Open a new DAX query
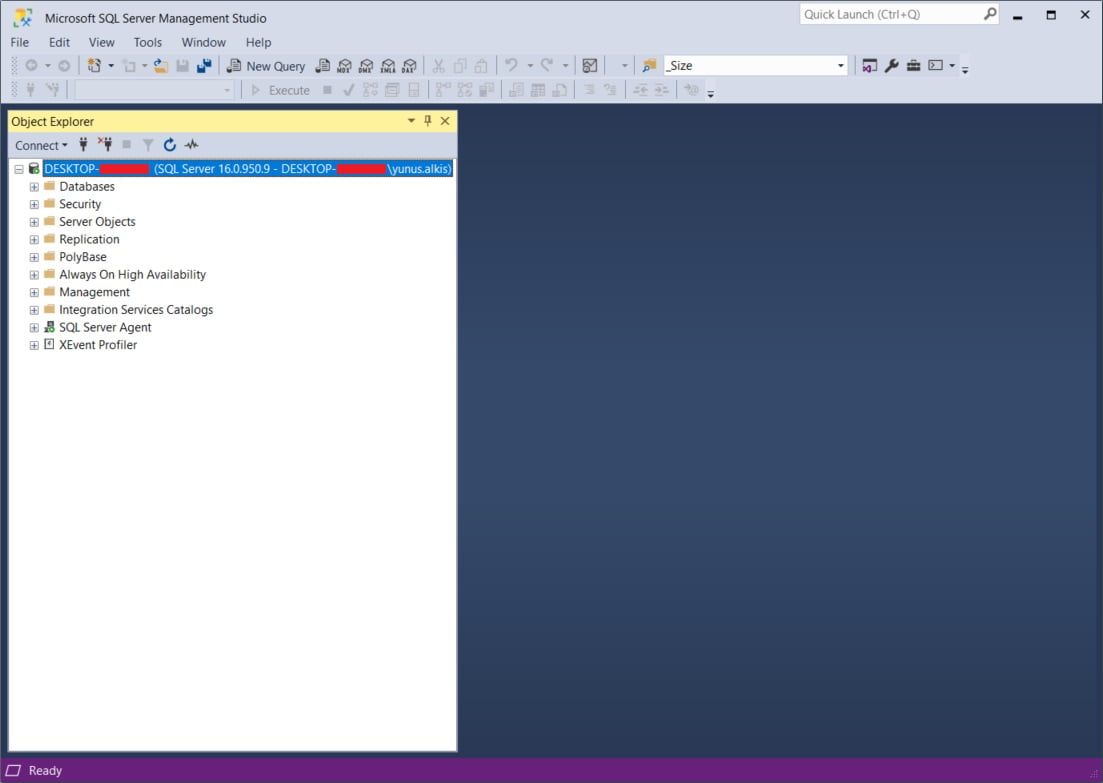Viewport: 1103px width, 783px height. tap(410, 65)
